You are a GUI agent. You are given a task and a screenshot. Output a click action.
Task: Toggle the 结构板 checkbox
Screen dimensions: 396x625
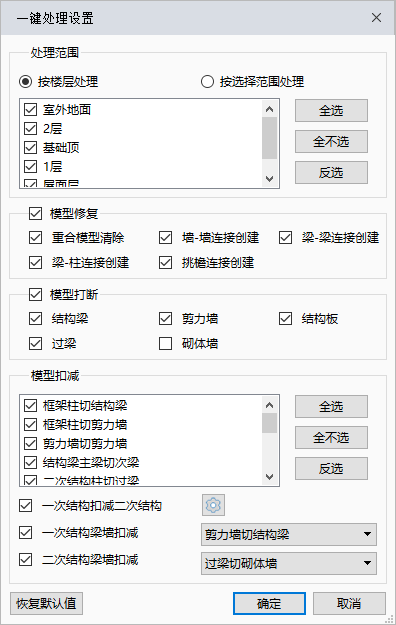[x=286, y=318]
